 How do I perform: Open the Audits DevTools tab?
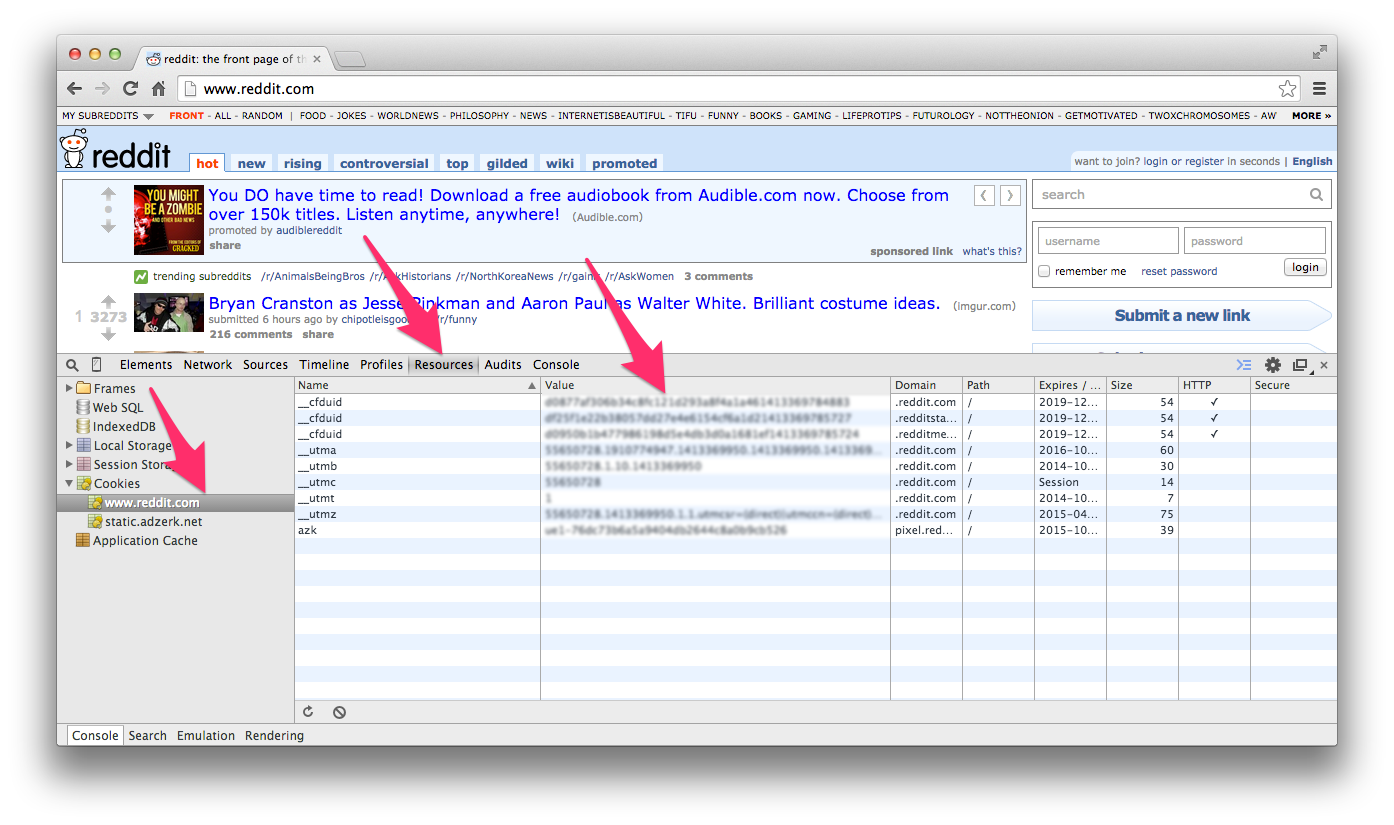(x=503, y=365)
